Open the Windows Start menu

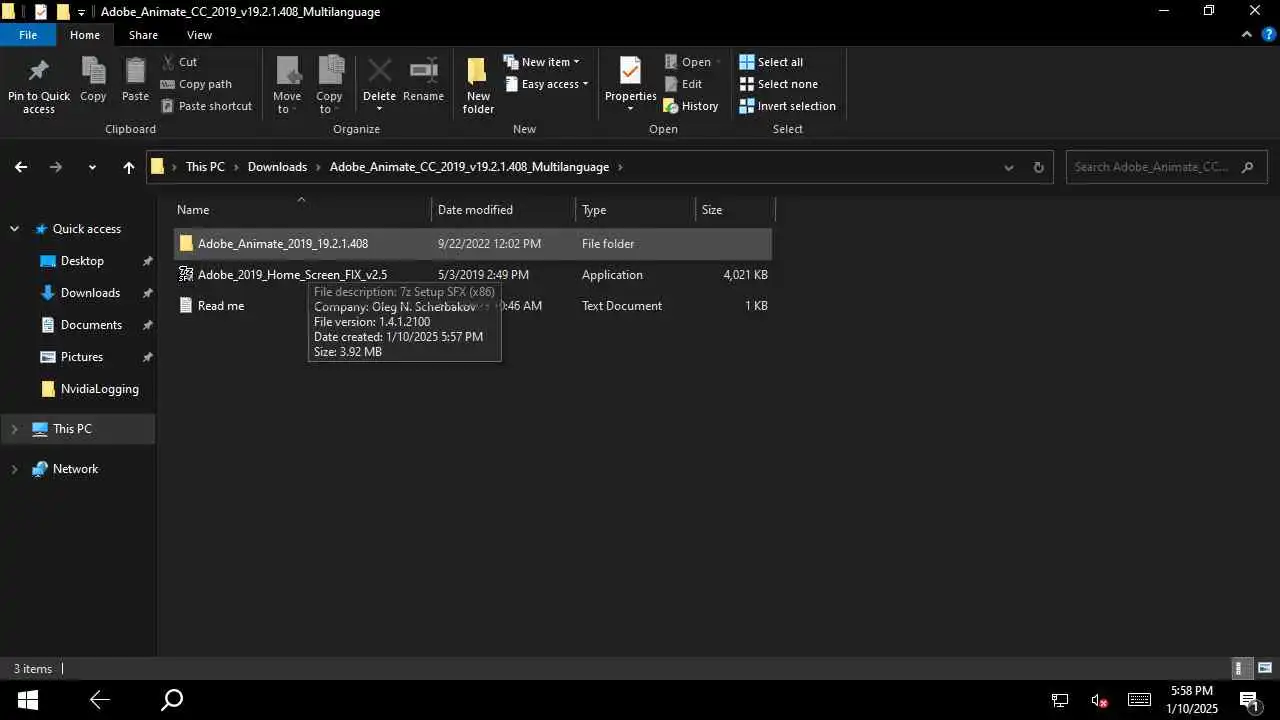pyautogui.click(x=27, y=700)
